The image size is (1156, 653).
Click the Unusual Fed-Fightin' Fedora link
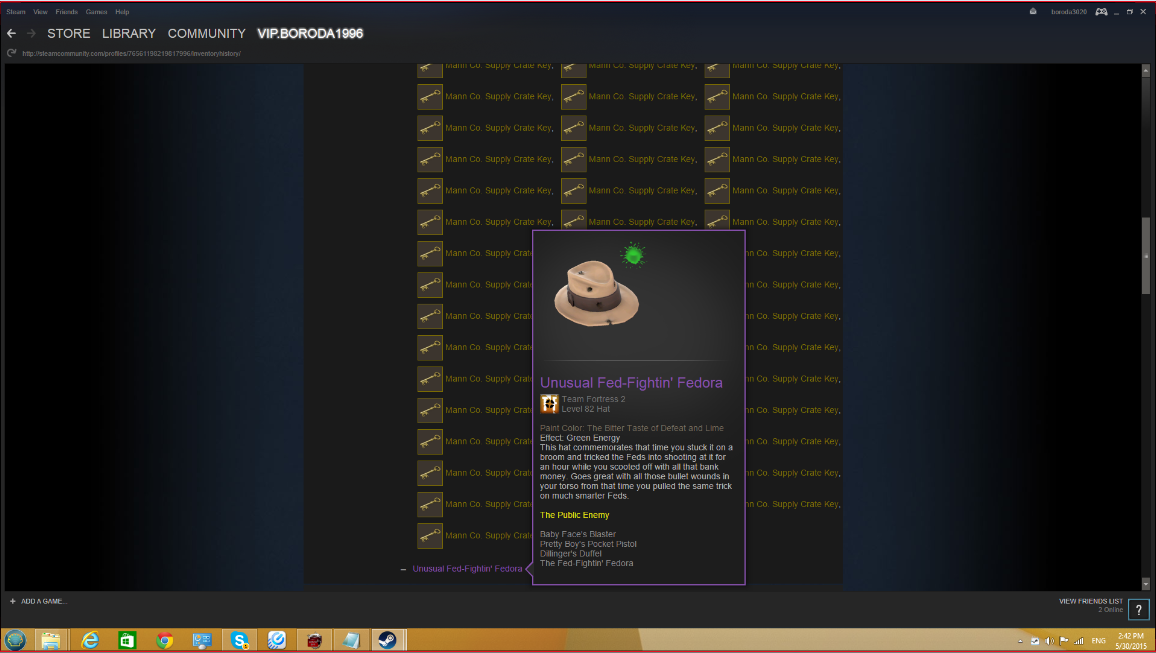(x=467, y=569)
